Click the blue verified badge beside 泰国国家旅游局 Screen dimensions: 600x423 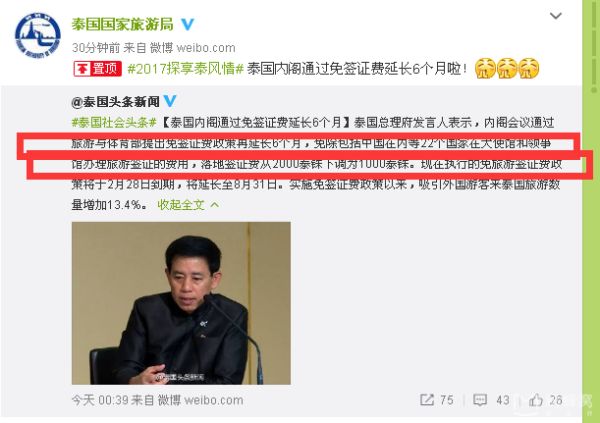pyautogui.click(x=187, y=24)
